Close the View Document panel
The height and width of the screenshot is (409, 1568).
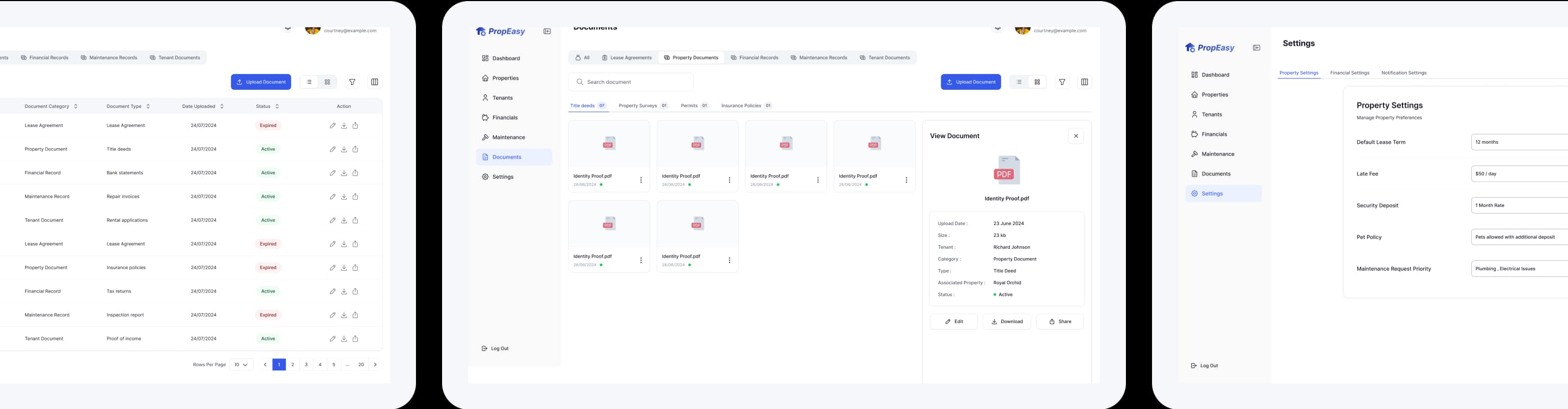tap(1076, 136)
